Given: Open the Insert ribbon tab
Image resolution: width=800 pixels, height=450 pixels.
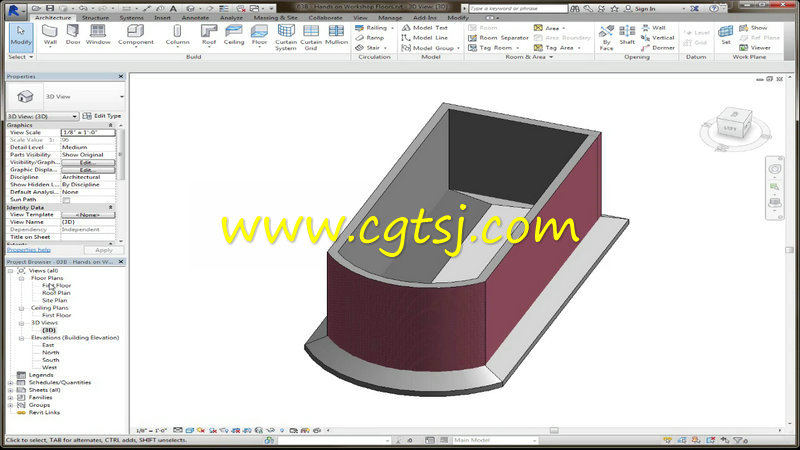Looking at the screenshot, I should click(162, 18).
